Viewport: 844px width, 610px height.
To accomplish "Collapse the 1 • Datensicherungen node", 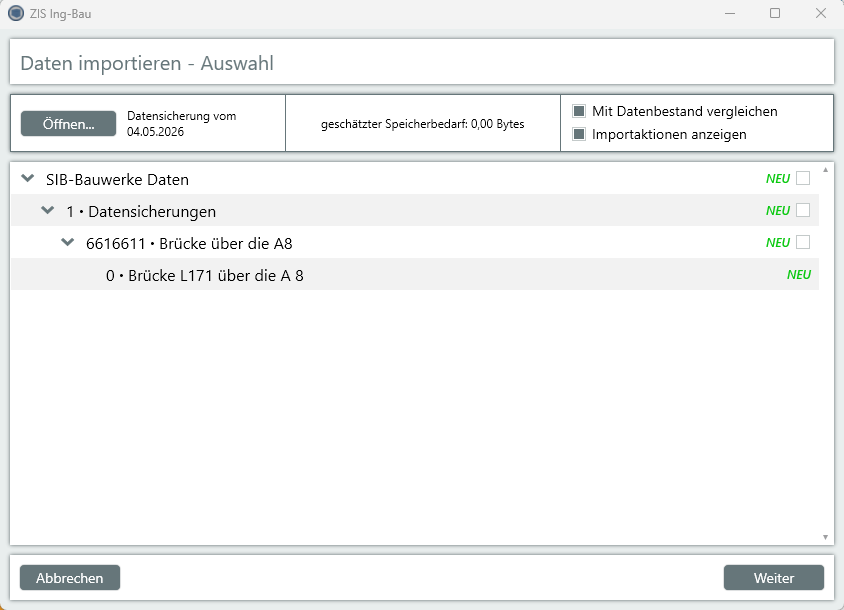I will coord(48,210).
